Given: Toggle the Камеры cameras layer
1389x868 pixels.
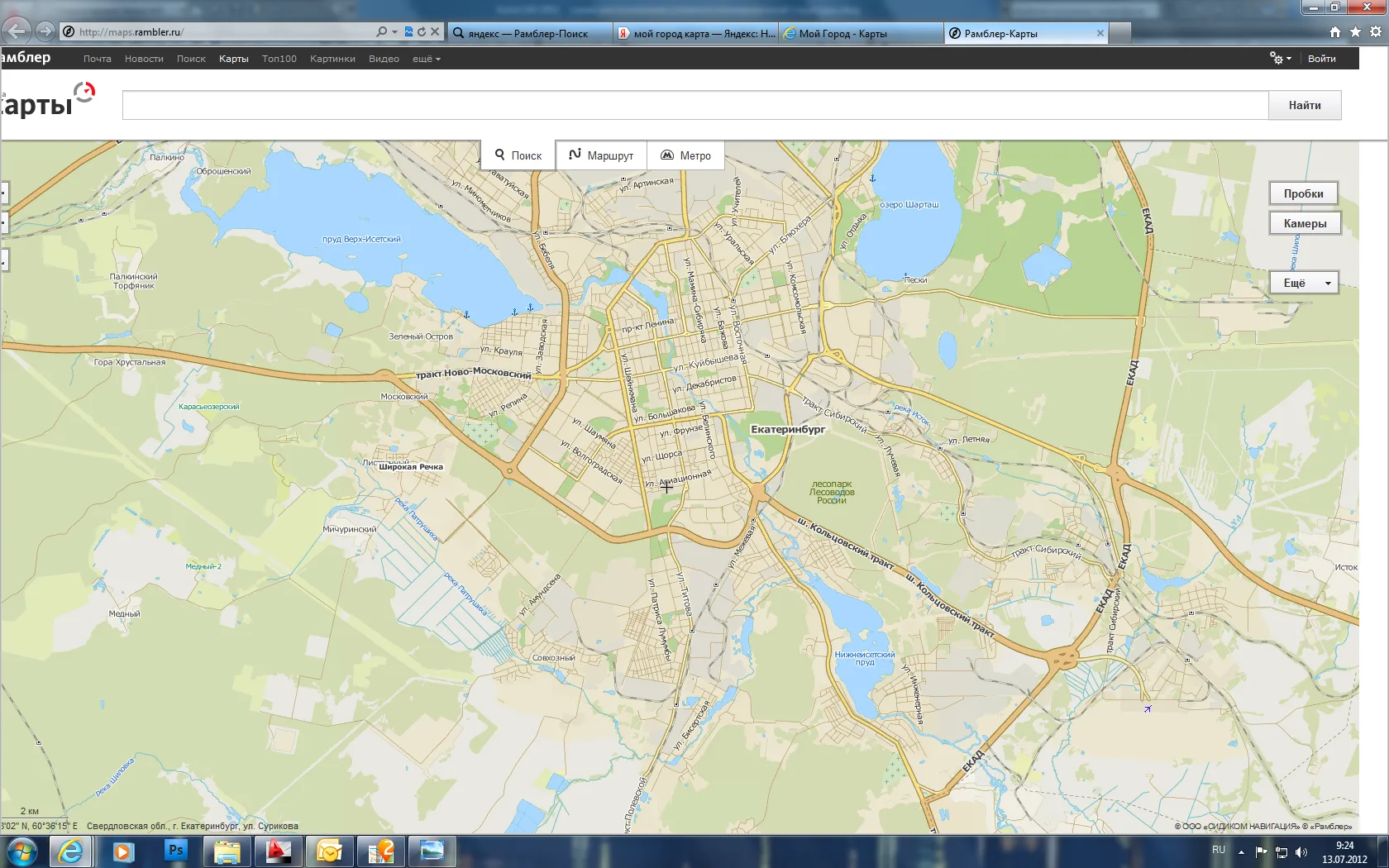Looking at the screenshot, I should click(1304, 223).
